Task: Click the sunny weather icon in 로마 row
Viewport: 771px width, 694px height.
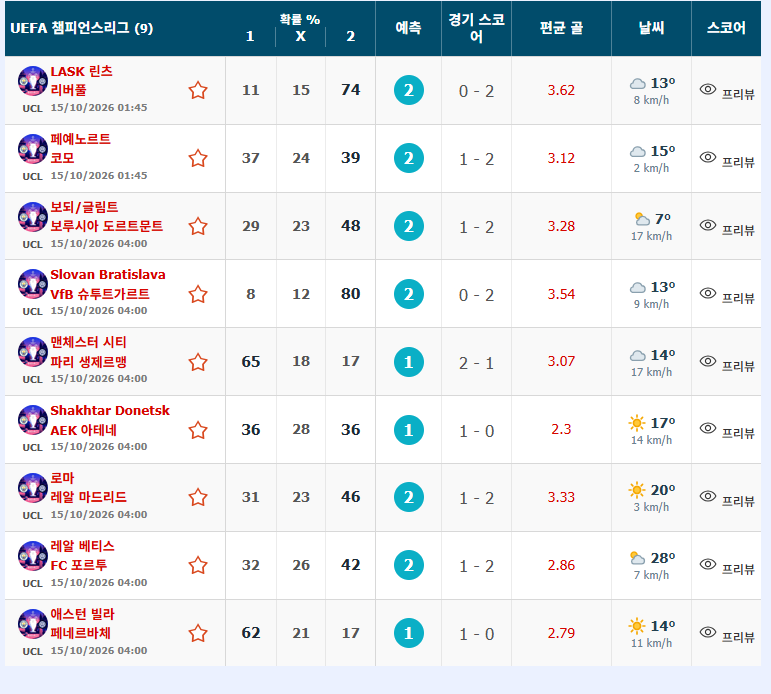Action: [x=637, y=490]
